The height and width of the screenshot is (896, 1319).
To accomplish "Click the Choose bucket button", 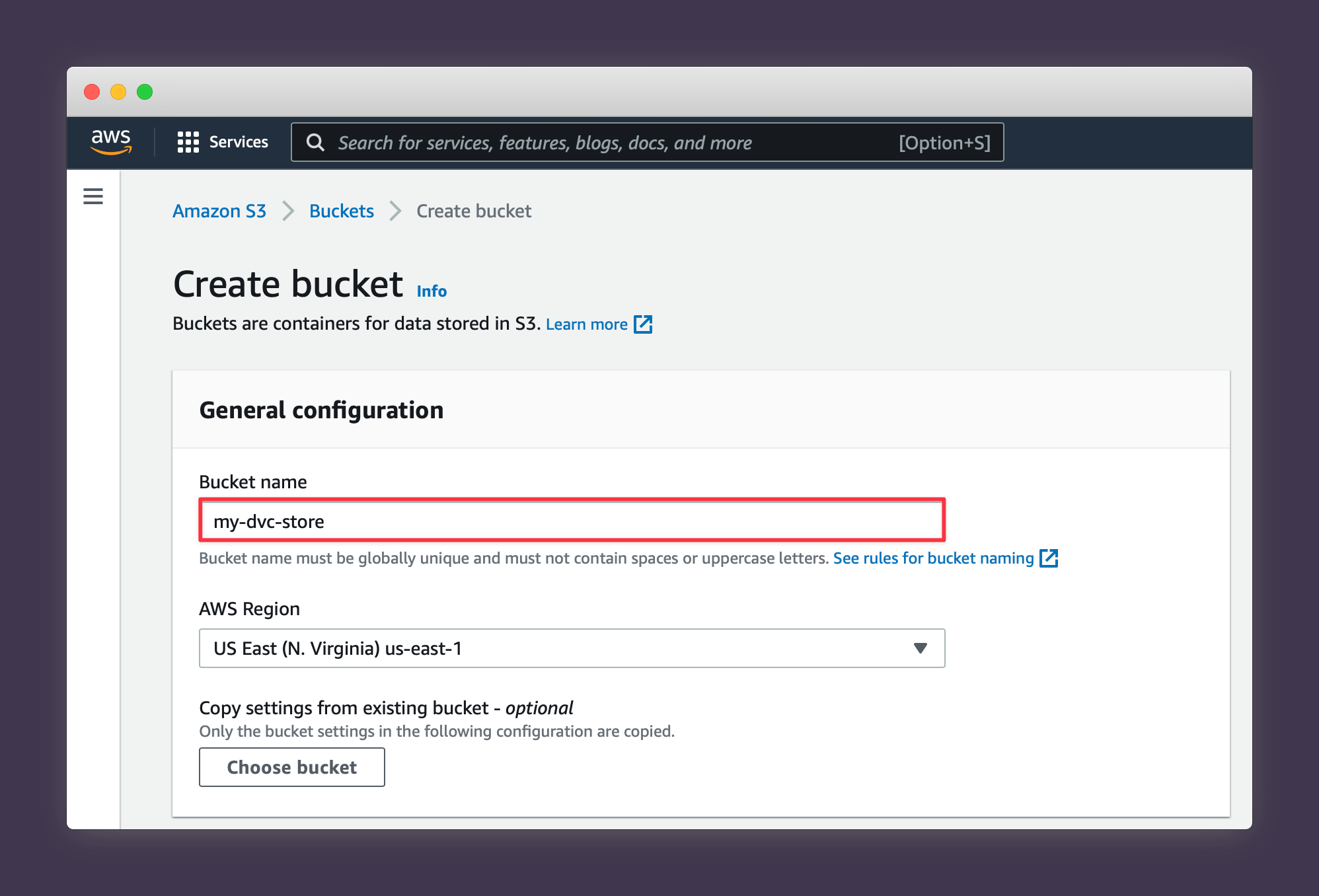I will pyautogui.click(x=292, y=767).
